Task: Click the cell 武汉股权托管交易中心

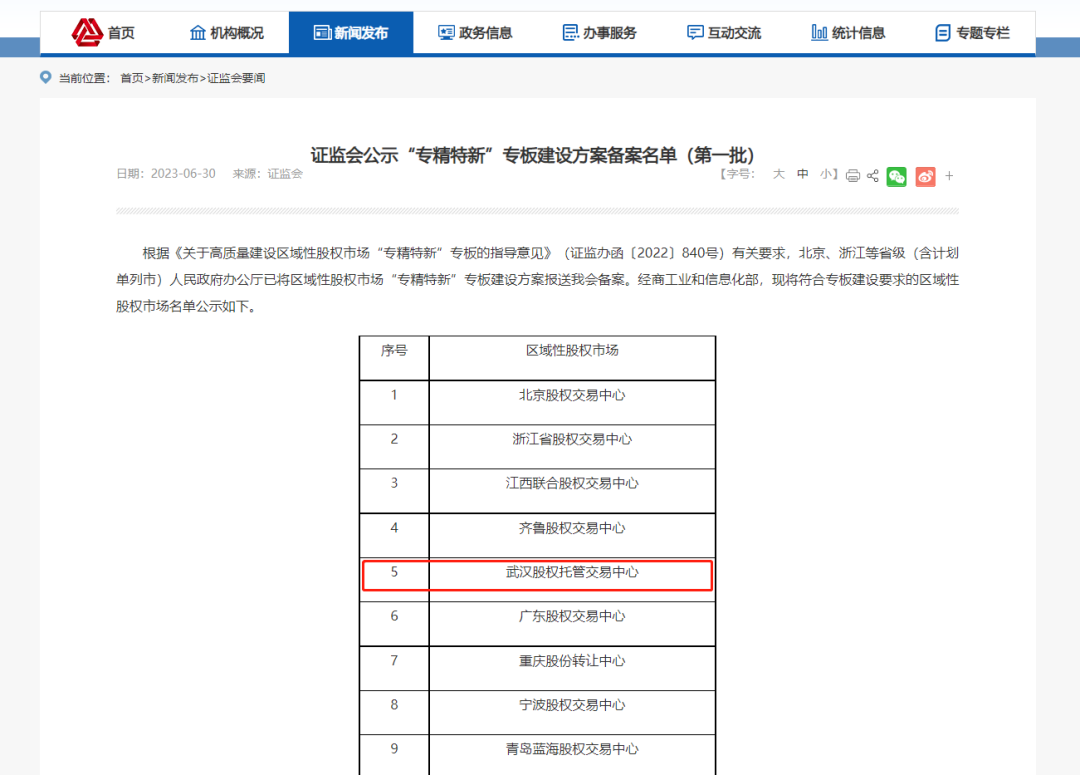Action: point(572,572)
